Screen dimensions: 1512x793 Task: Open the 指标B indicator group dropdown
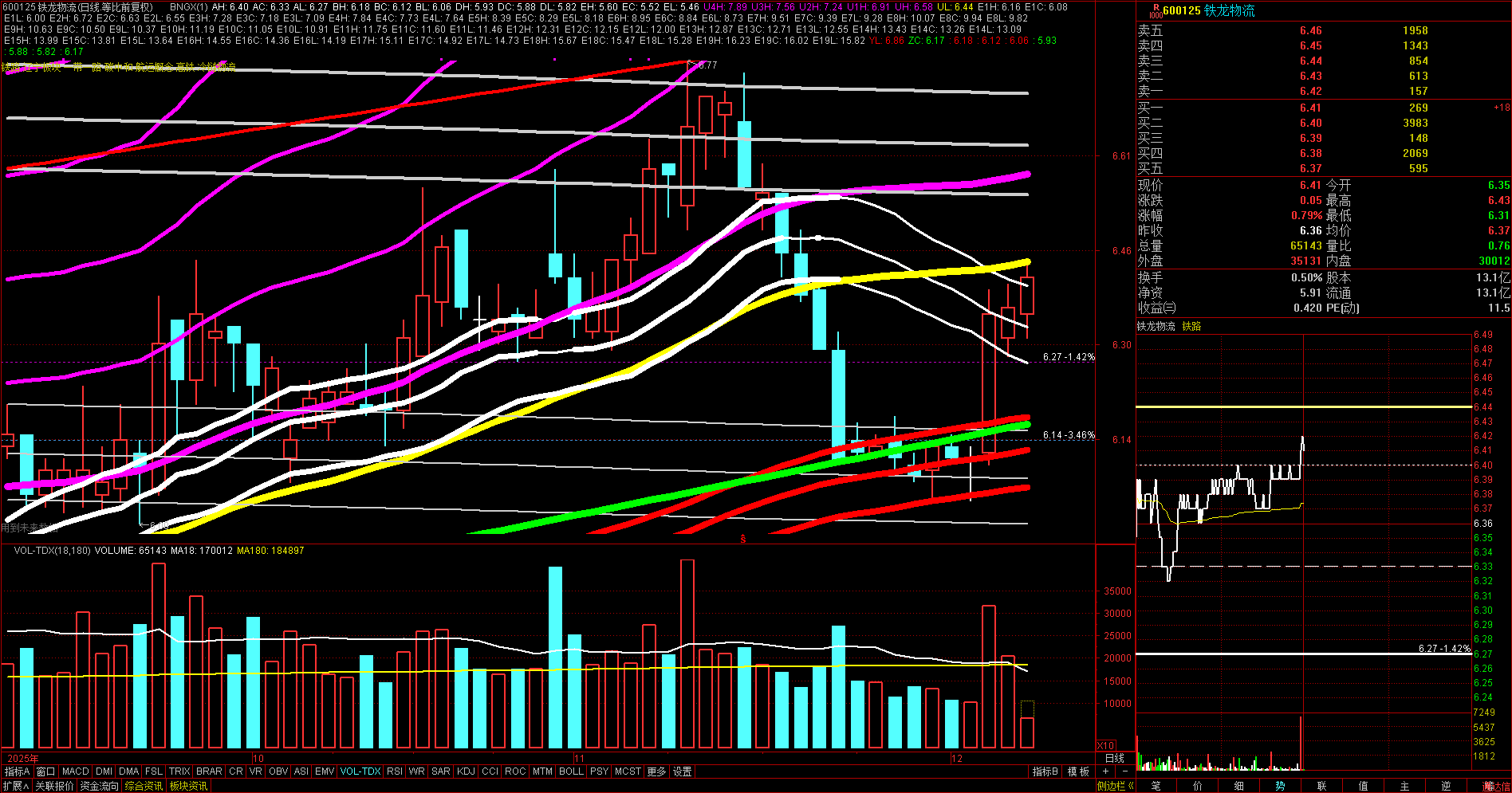pyautogui.click(x=1045, y=771)
